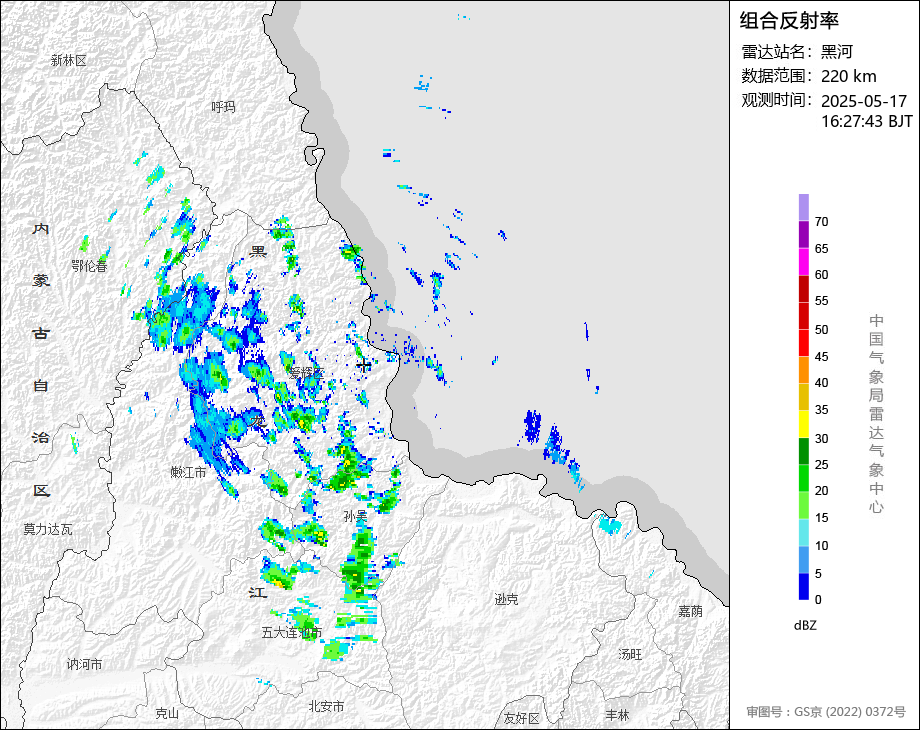Click the dark red legend band between 55 and 60

pos(804,288)
